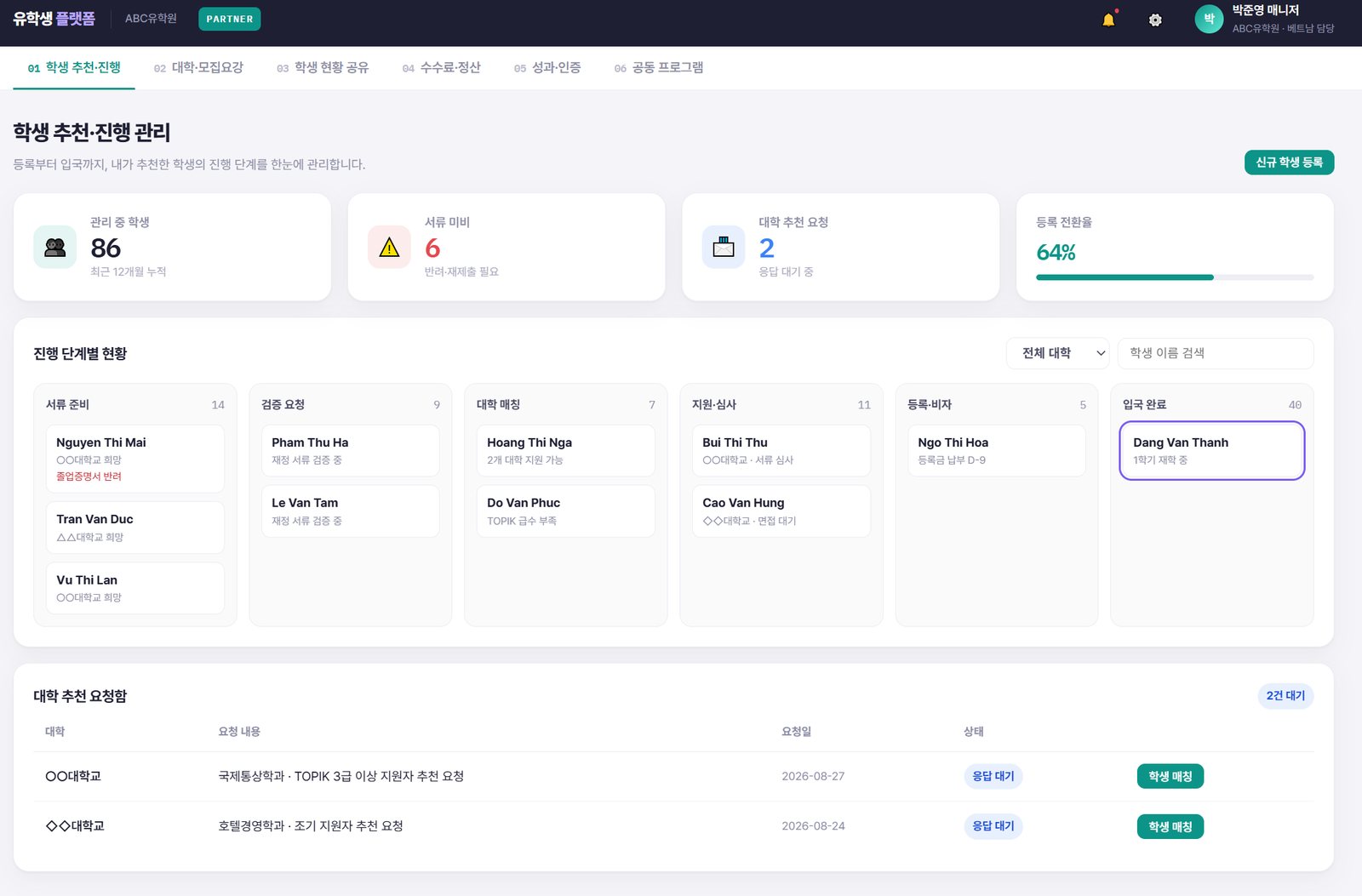This screenshot has width=1362, height=896.
Task: Open the 전체 대학 dropdown
Action: pos(1057,353)
